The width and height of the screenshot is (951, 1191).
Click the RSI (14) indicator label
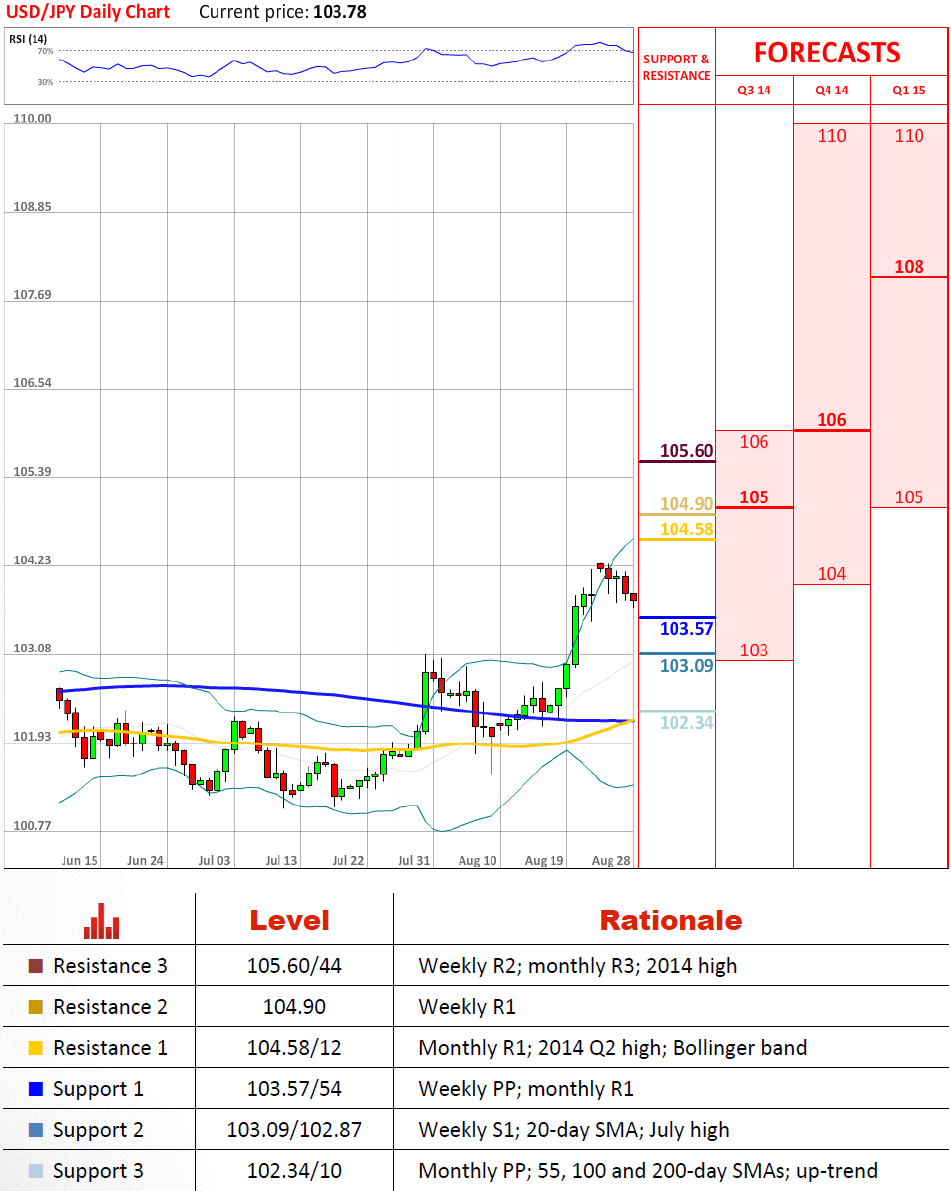tap(28, 39)
